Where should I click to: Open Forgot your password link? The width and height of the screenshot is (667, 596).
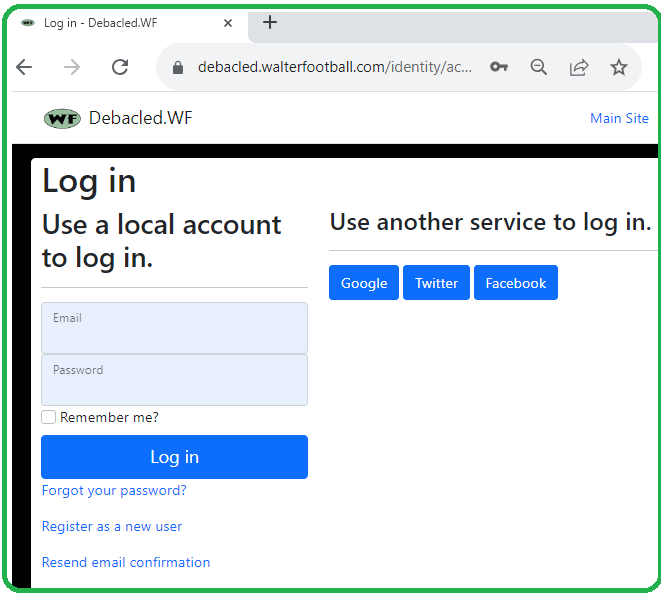[x=114, y=490]
